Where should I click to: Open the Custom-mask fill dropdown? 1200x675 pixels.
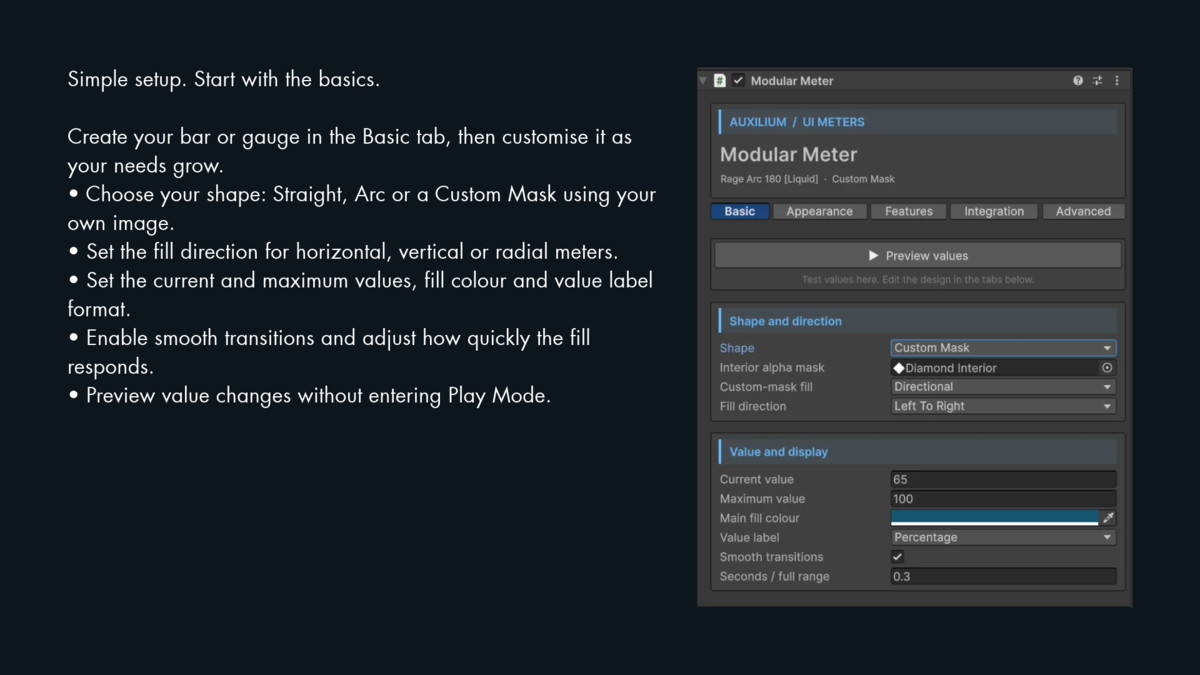coord(1003,387)
